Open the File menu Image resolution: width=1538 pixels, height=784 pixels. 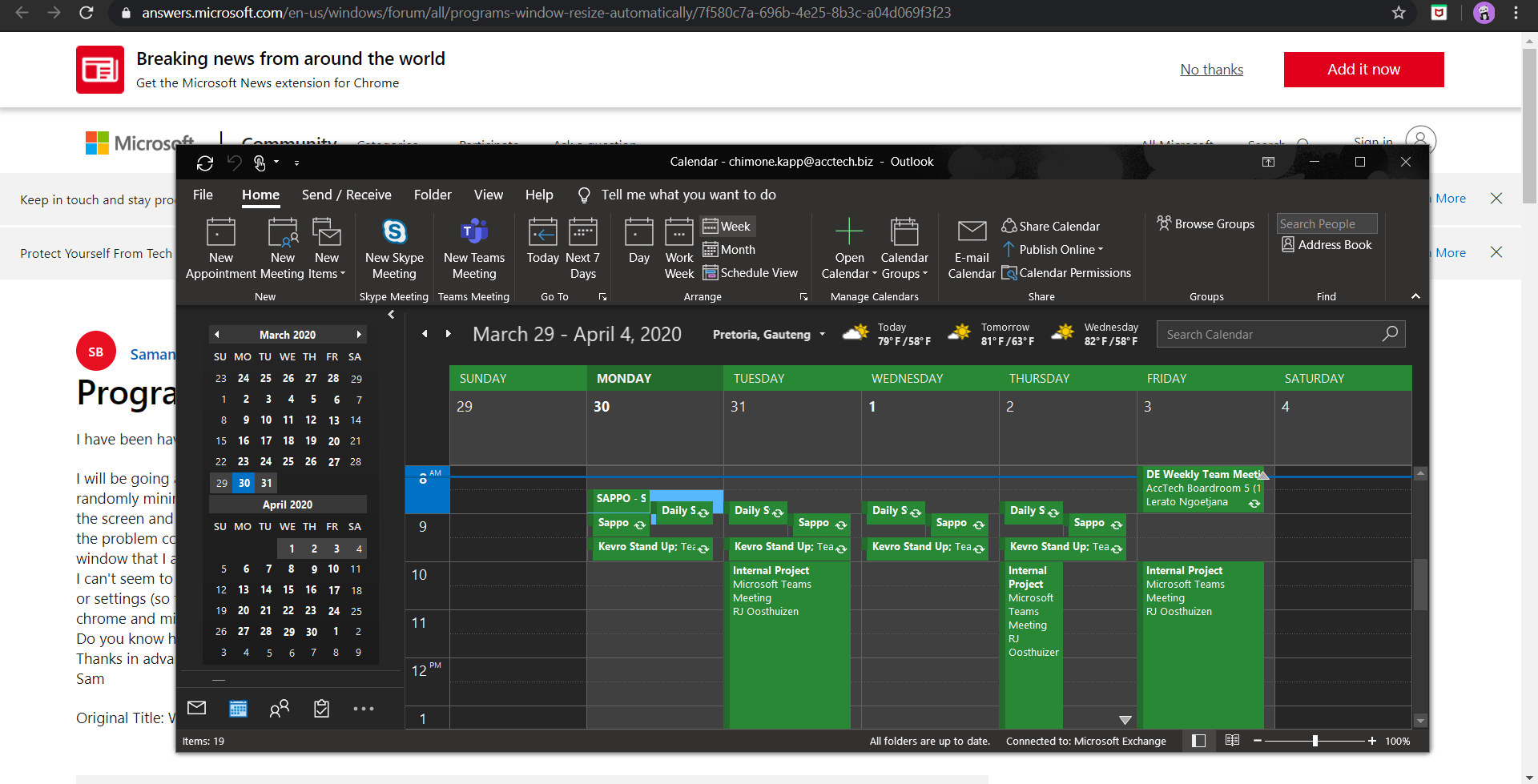pyautogui.click(x=203, y=195)
